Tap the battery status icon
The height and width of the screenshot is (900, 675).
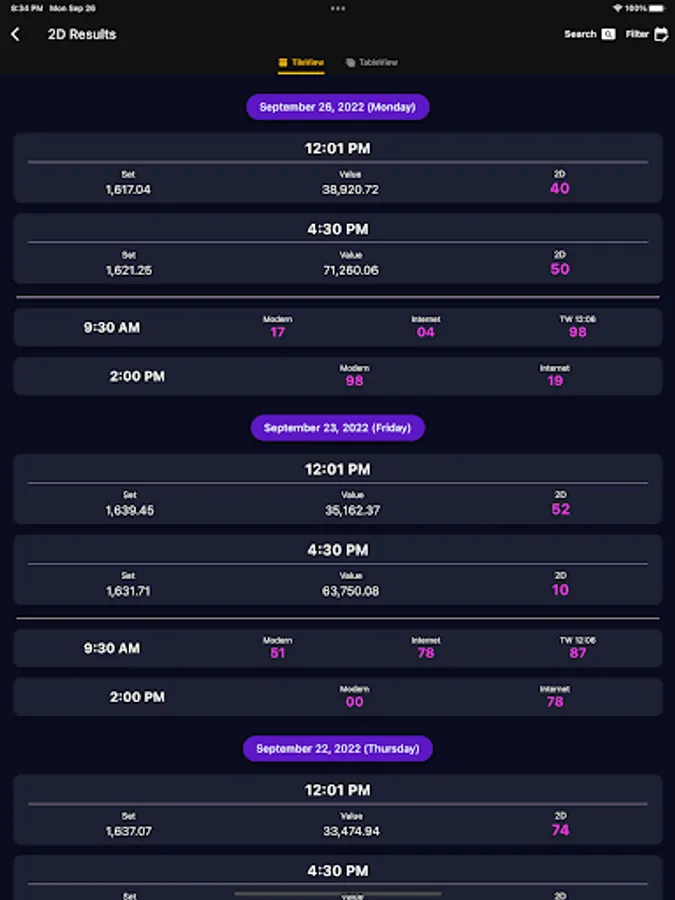pyautogui.click(x=659, y=8)
